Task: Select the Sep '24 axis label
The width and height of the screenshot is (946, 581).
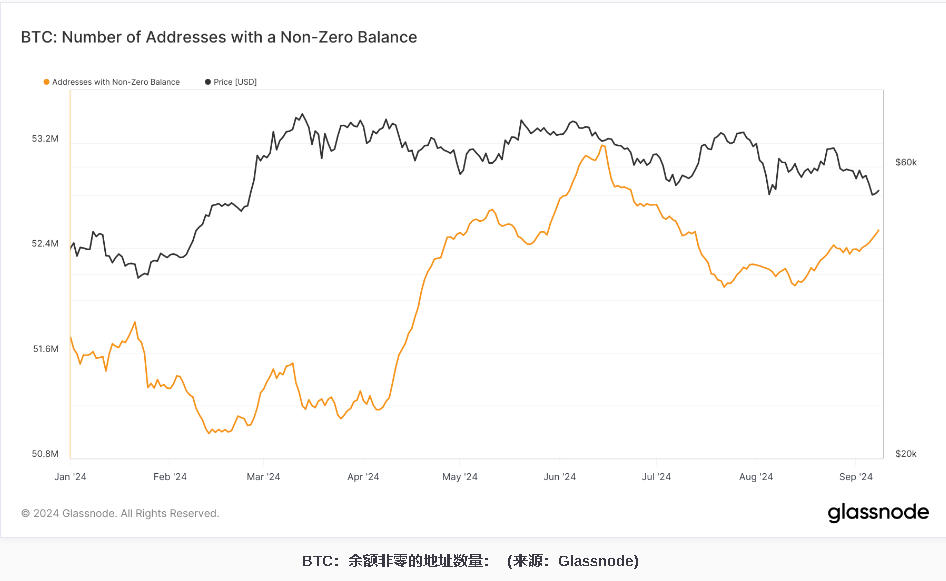Action: 857,477
